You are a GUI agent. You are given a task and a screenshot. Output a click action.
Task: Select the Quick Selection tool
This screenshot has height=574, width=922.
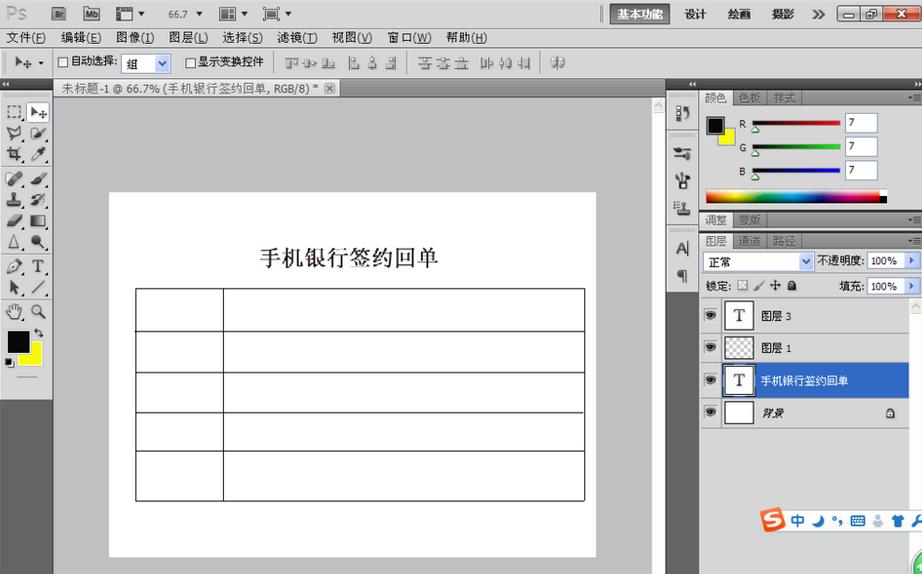tap(38, 134)
